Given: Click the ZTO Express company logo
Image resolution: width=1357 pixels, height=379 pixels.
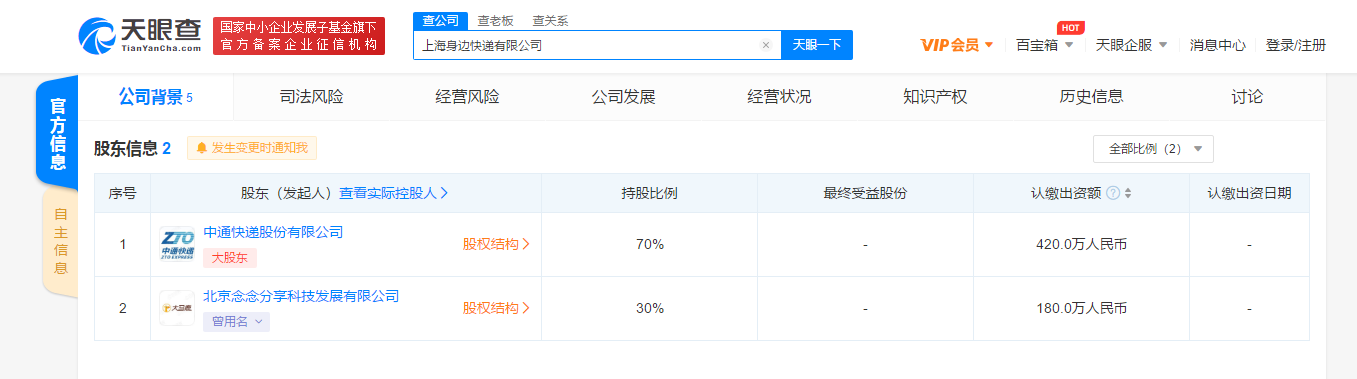Looking at the screenshot, I should pyautogui.click(x=177, y=245).
